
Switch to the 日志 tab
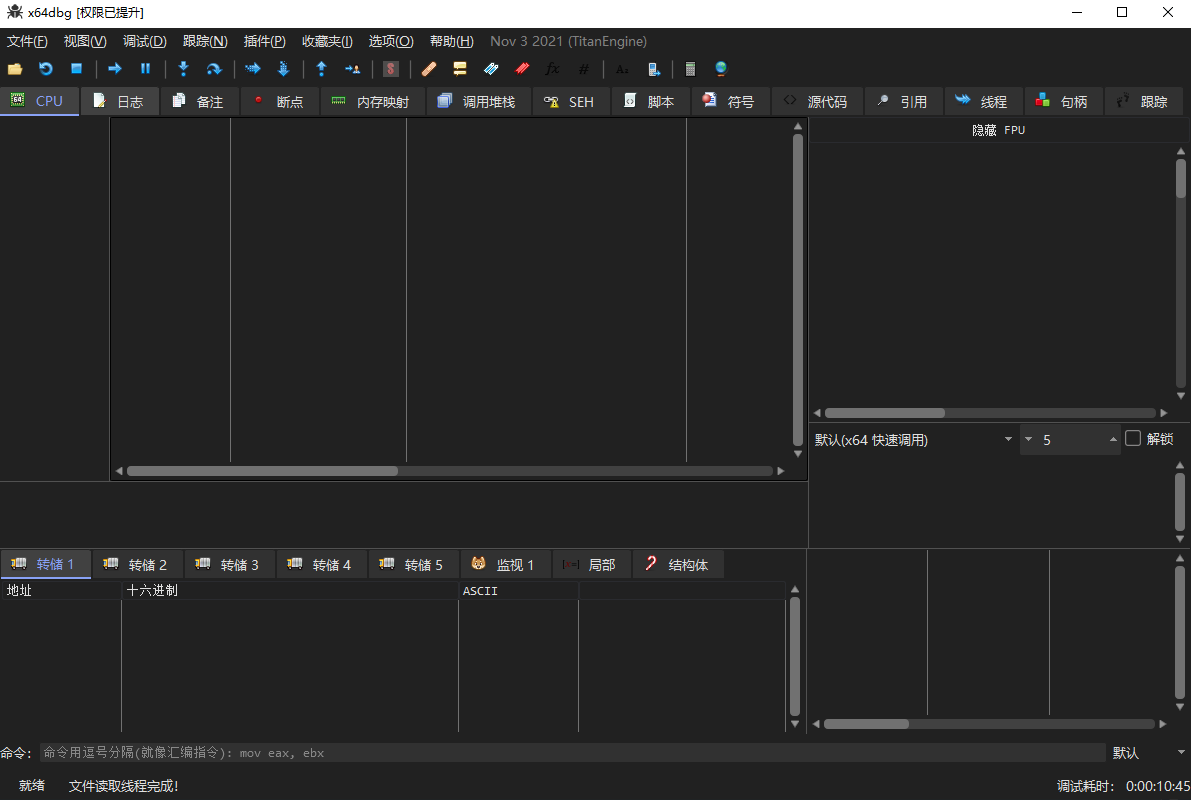pyautogui.click(x=120, y=101)
